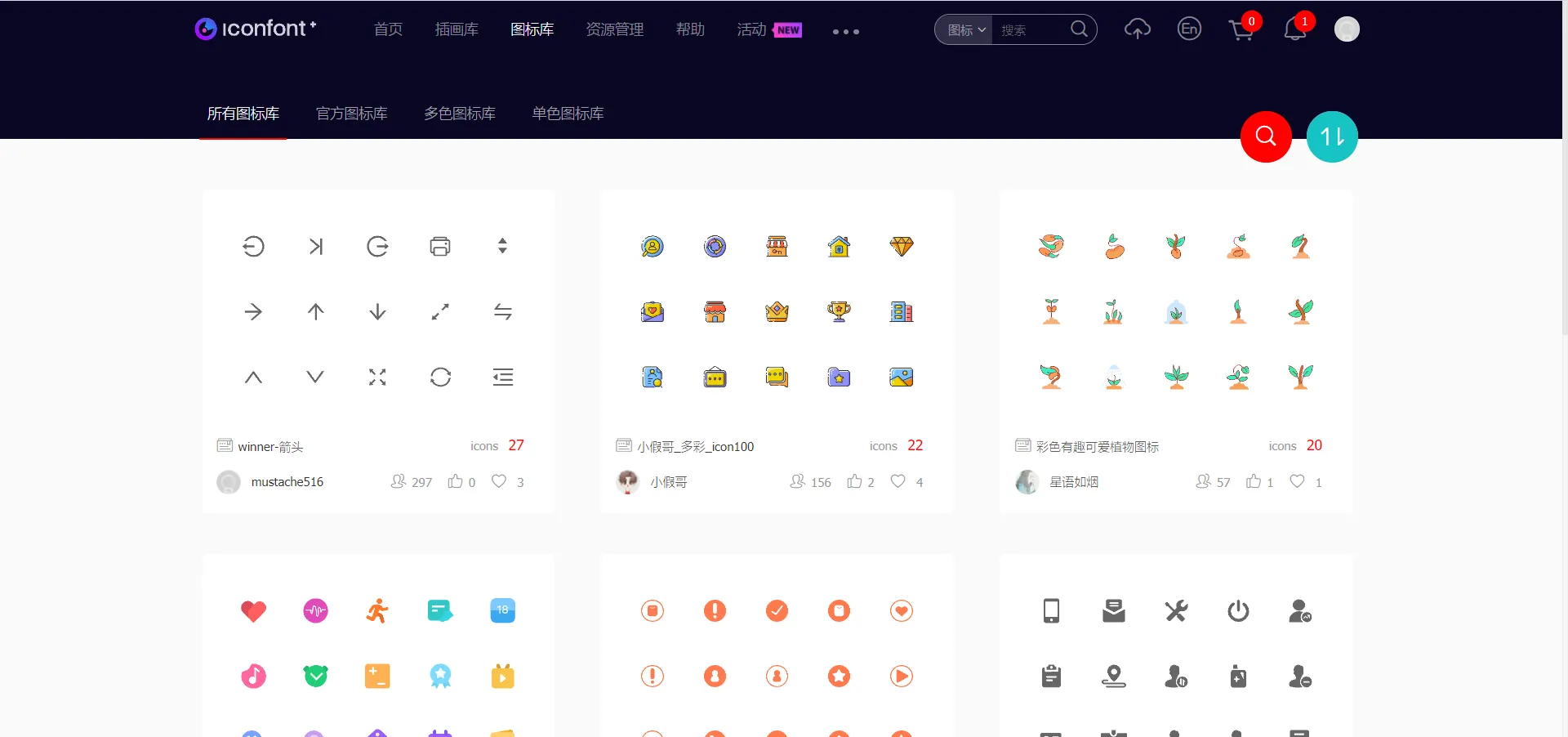The height and width of the screenshot is (737, 1568).
Task: Click the teal sort order button
Action: click(x=1332, y=136)
